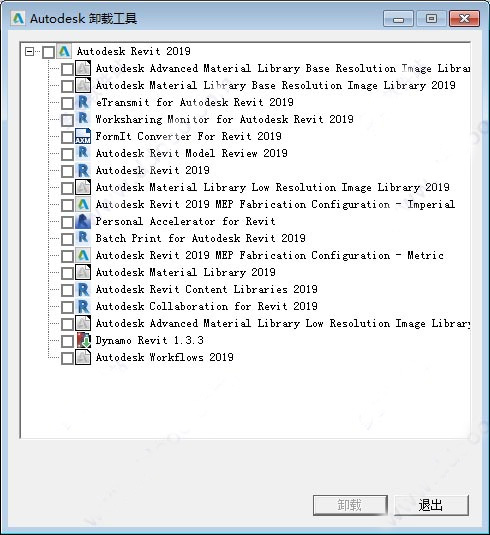The image size is (490, 535).
Task: Click the Autodesk logo in title bar
Action: click(18, 18)
